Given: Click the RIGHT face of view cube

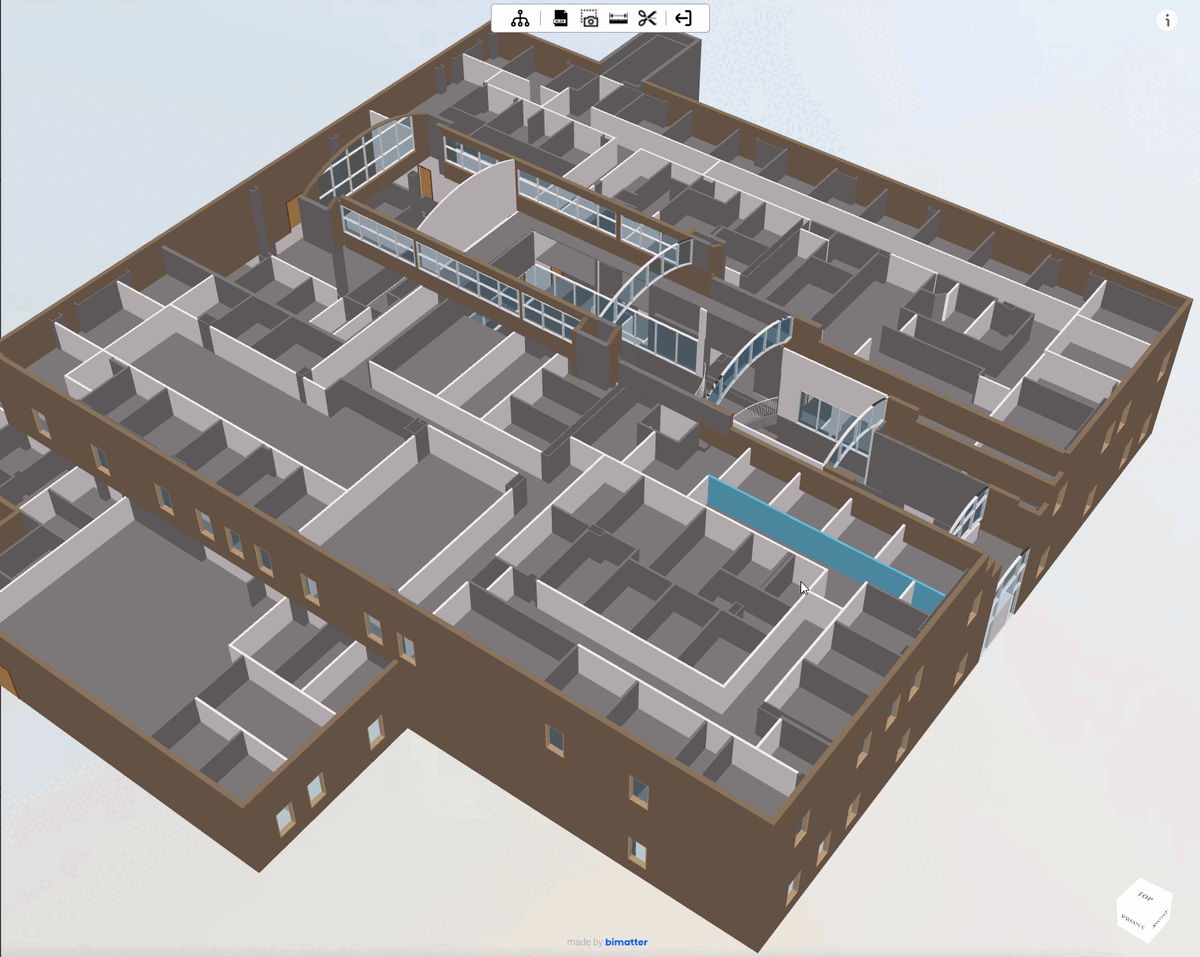Looking at the screenshot, I should (x=1160, y=921).
